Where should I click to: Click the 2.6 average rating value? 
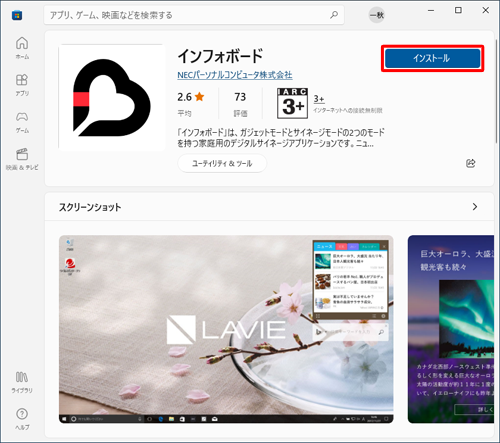tap(184, 97)
